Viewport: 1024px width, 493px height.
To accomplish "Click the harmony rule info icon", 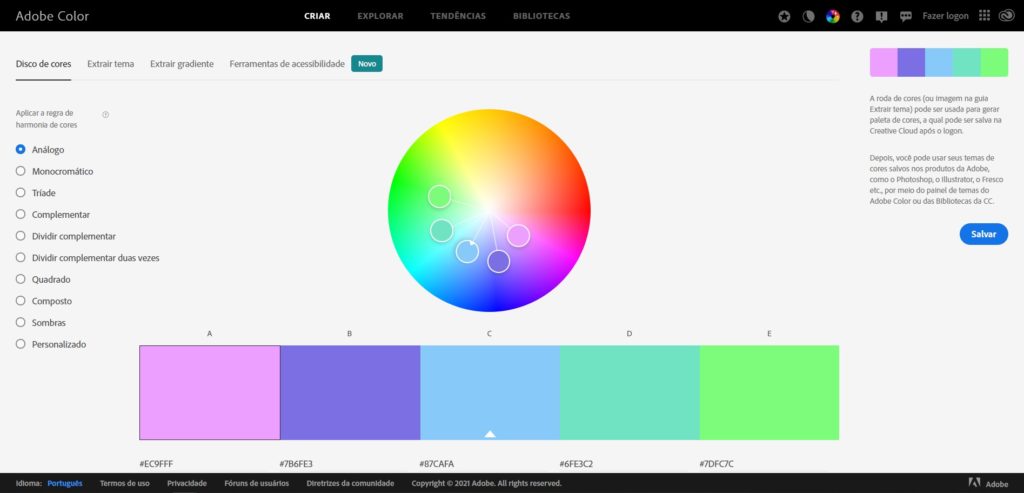I will [x=106, y=114].
